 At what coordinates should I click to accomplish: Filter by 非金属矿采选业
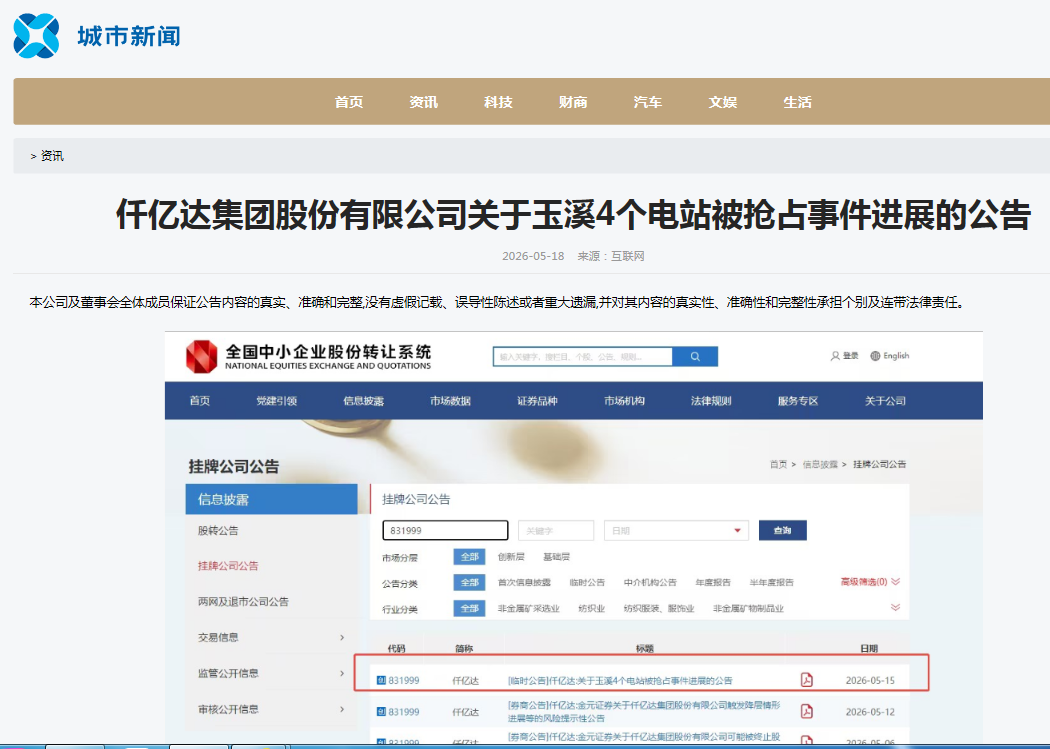(x=529, y=608)
